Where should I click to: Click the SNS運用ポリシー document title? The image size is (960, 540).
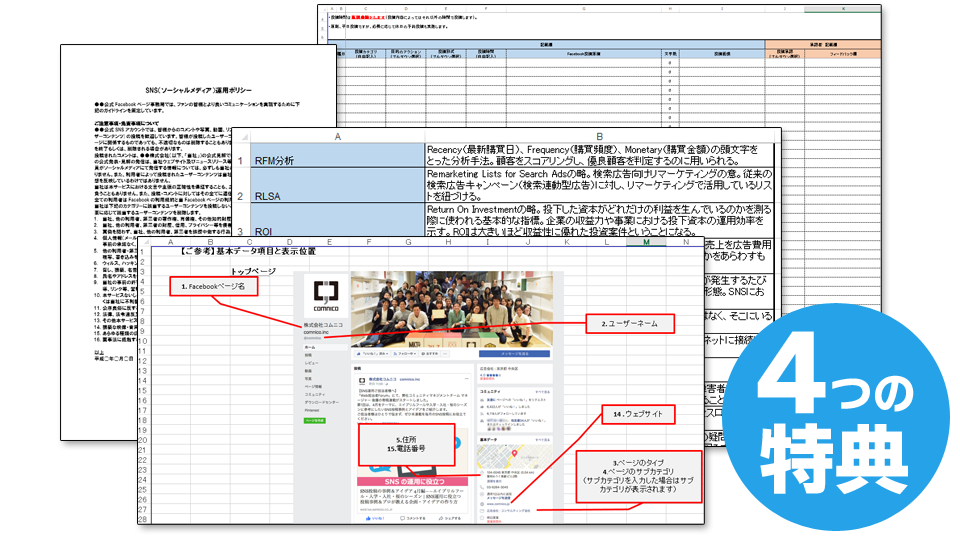click(x=198, y=91)
